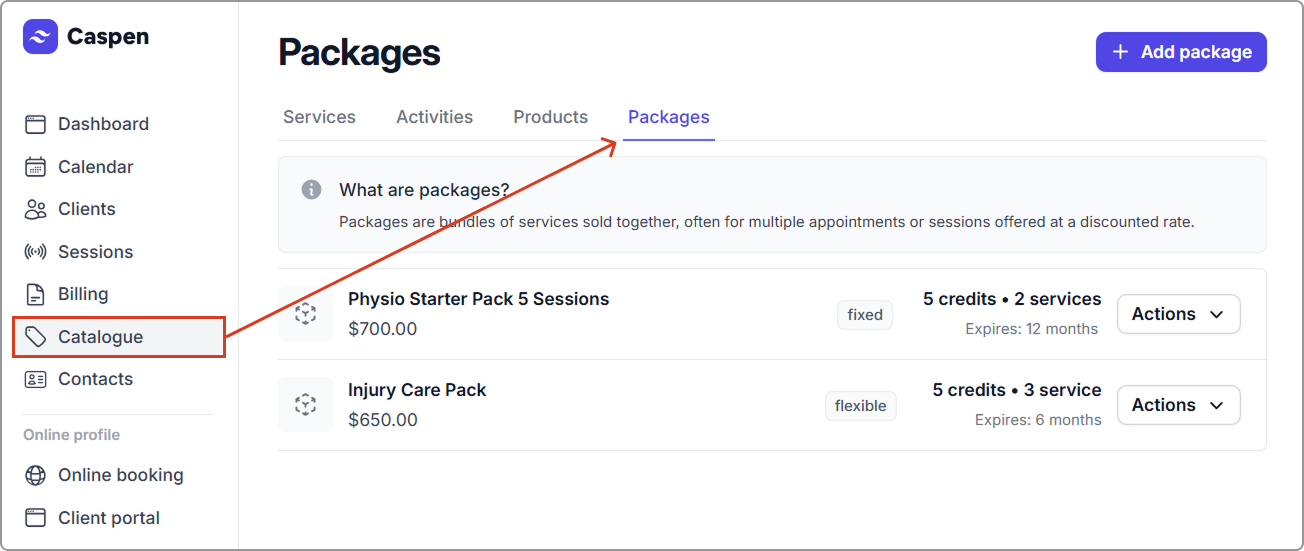Click the Caspen logo icon
Screen dimensions: 1304x551
[40, 37]
